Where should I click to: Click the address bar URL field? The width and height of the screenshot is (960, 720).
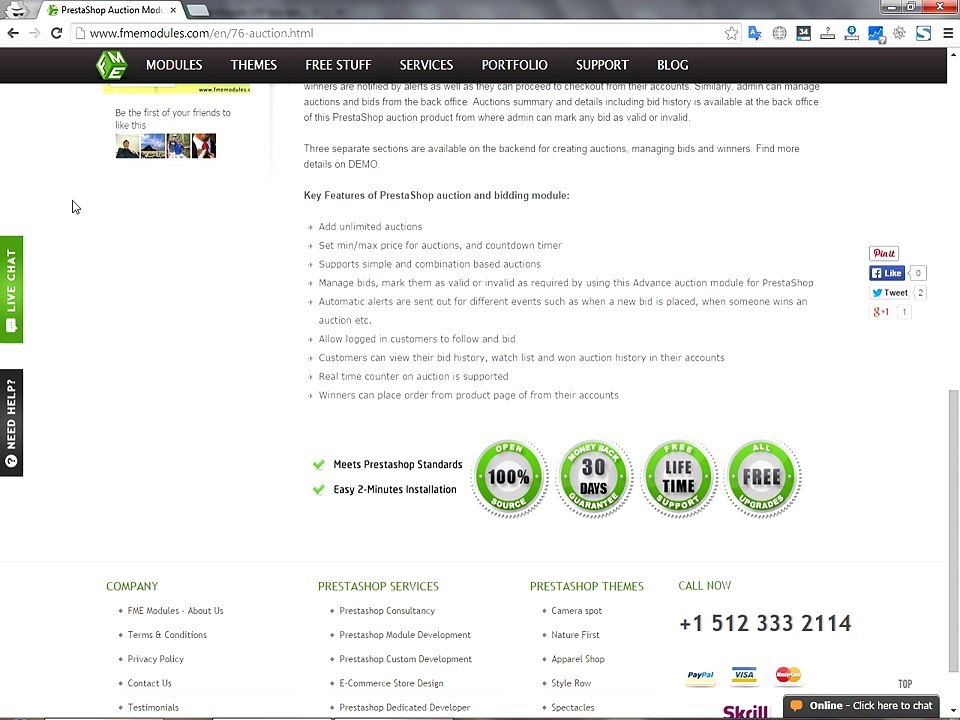tap(404, 33)
